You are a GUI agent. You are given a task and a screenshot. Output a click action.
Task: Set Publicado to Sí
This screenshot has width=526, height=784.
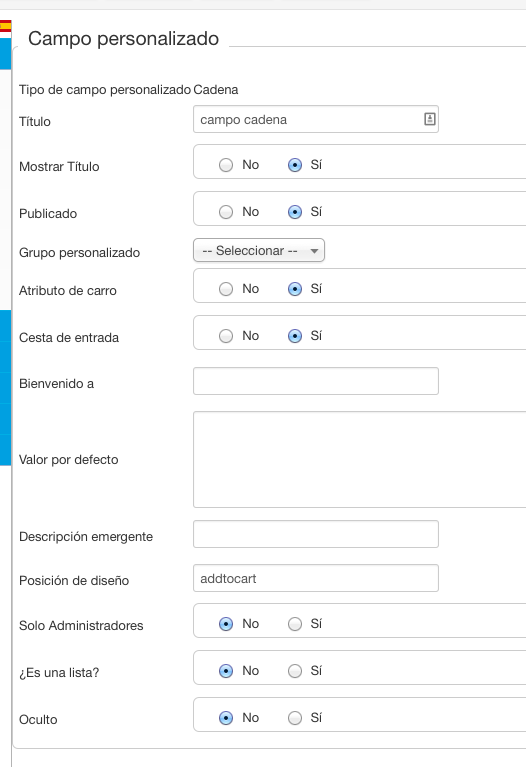295,212
